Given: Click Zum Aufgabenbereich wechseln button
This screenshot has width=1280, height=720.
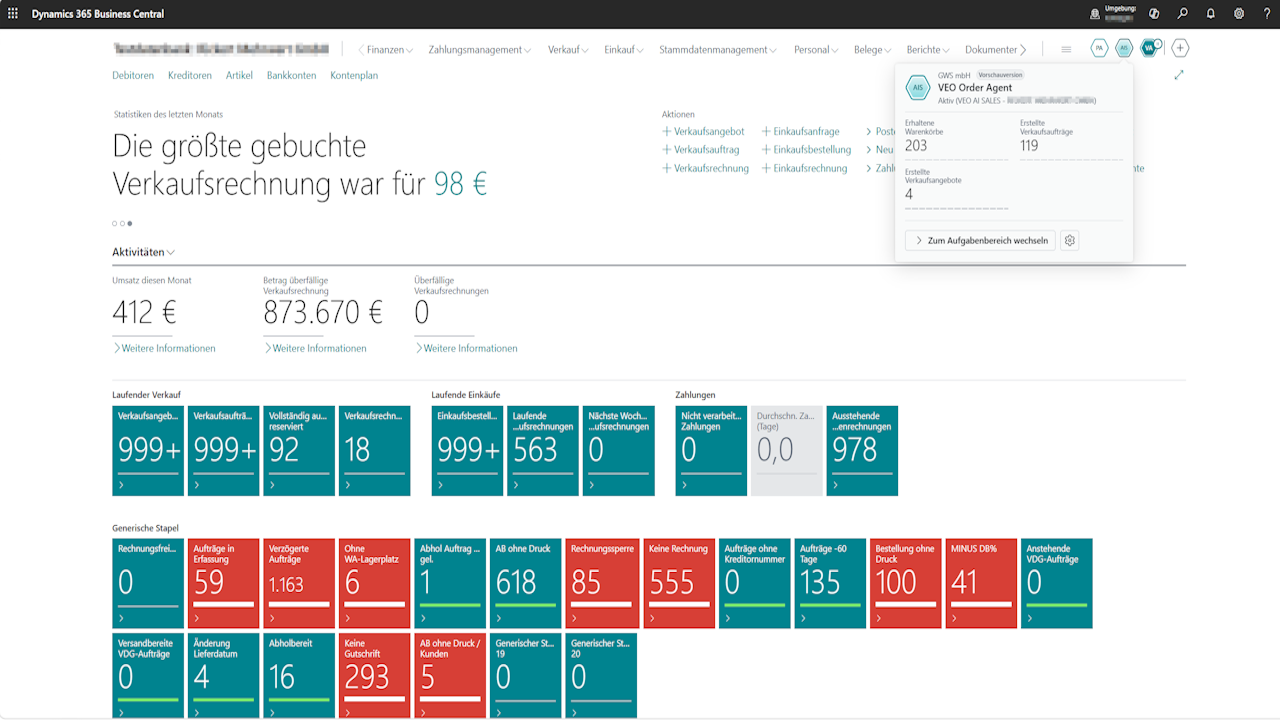Looking at the screenshot, I should (x=980, y=241).
